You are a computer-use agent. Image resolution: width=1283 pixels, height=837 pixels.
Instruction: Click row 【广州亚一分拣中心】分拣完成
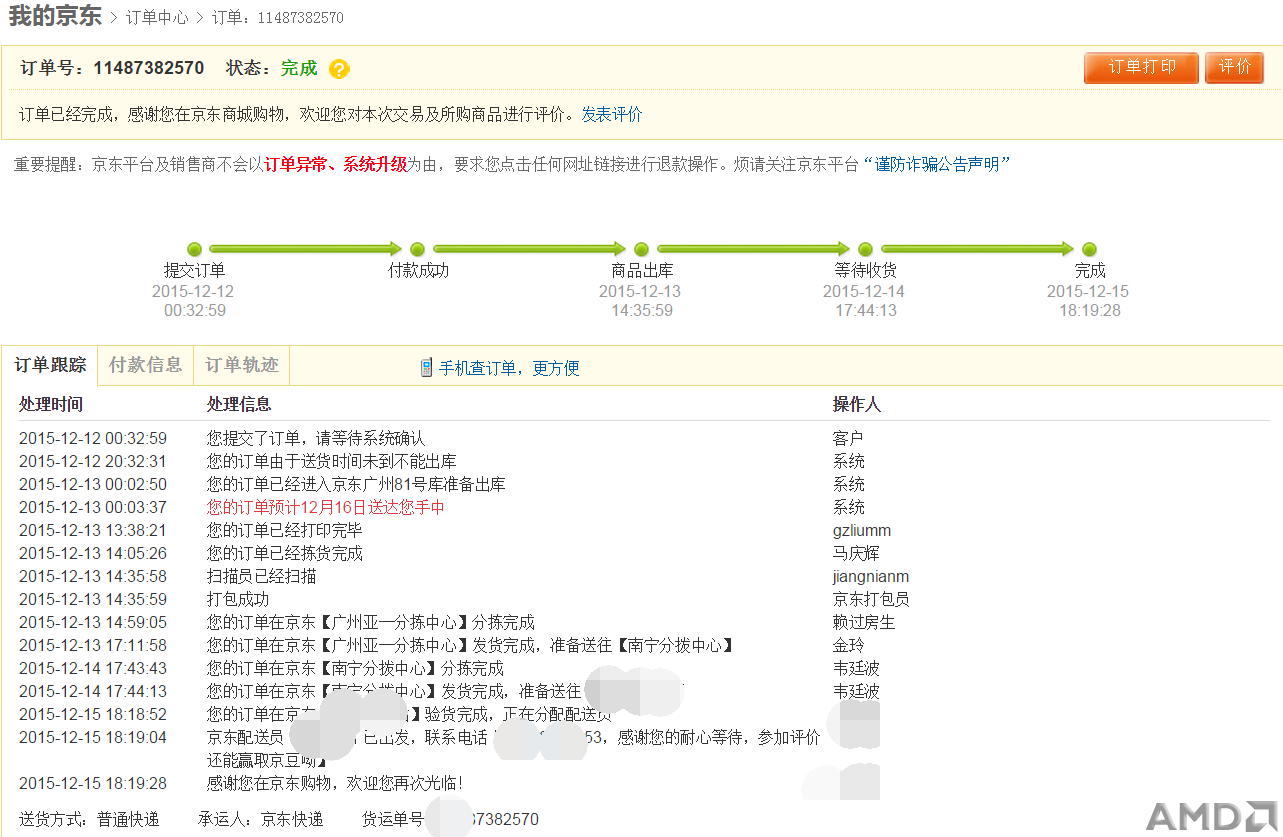tap(371, 622)
